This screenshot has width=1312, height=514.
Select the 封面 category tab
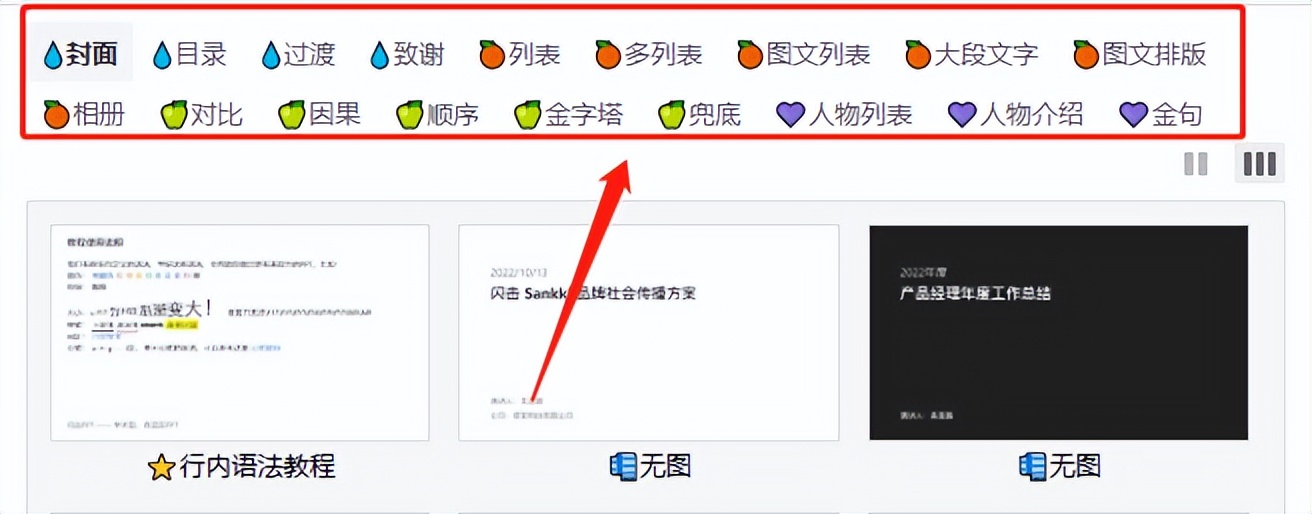click(x=80, y=54)
